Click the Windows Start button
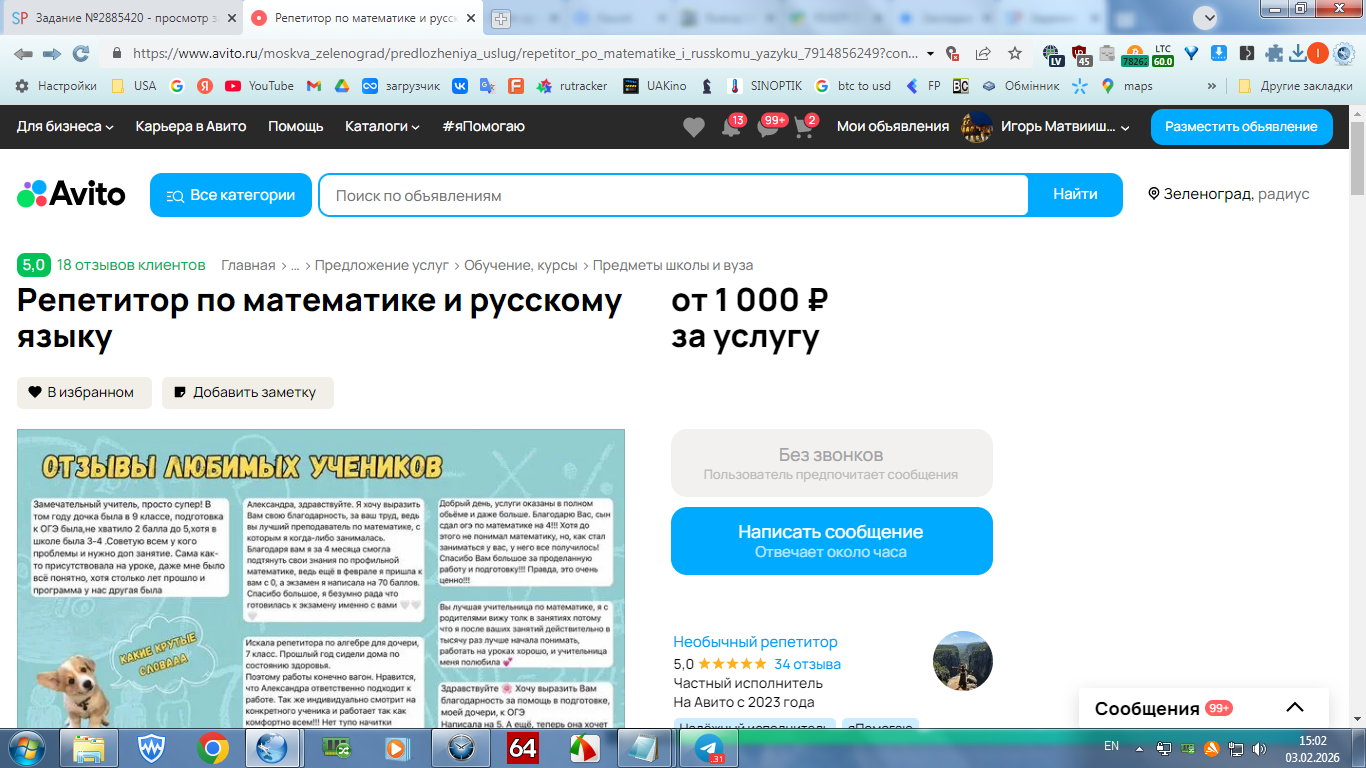The width and height of the screenshot is (1366, 768). tap(27, 747)
